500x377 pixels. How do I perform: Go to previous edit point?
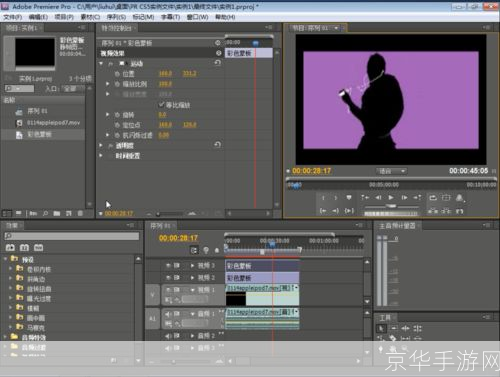tap(365, 198)
